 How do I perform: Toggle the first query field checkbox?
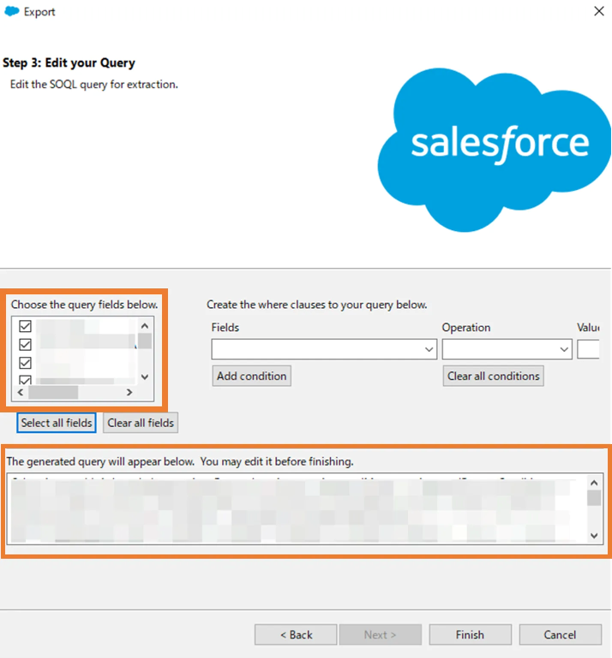(25, 326)
